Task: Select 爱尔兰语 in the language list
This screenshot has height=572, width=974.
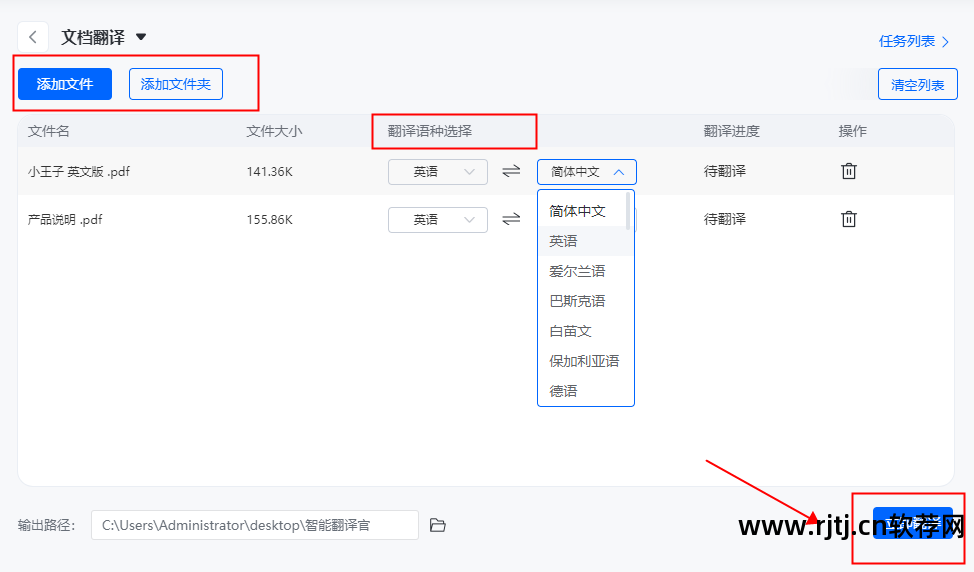Action: coord(585,271)
